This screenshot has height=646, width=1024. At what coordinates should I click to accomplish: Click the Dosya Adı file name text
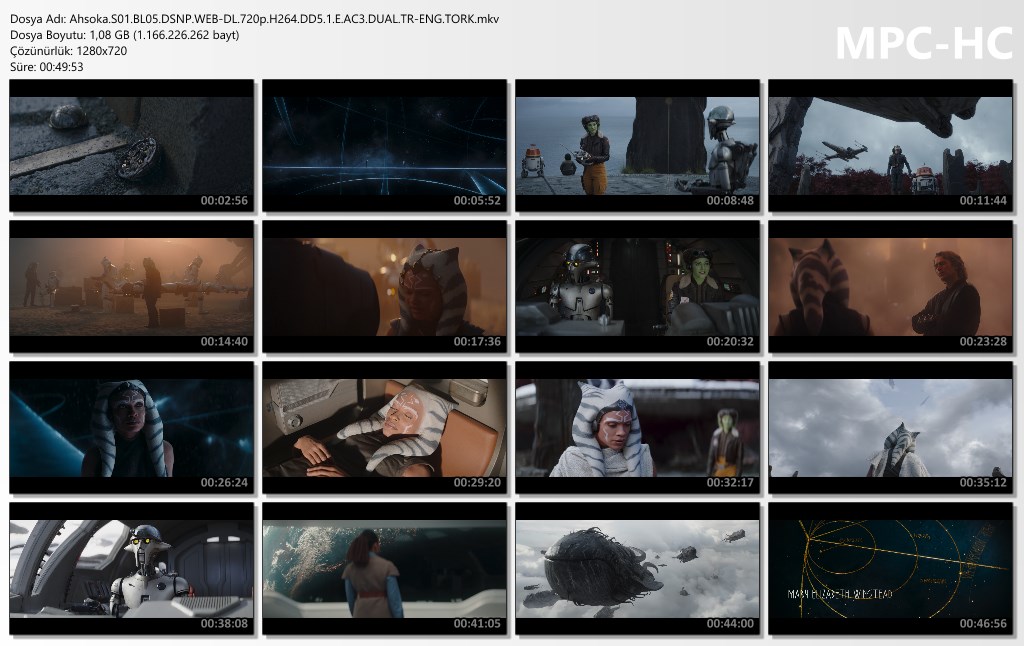pos(255,19)
